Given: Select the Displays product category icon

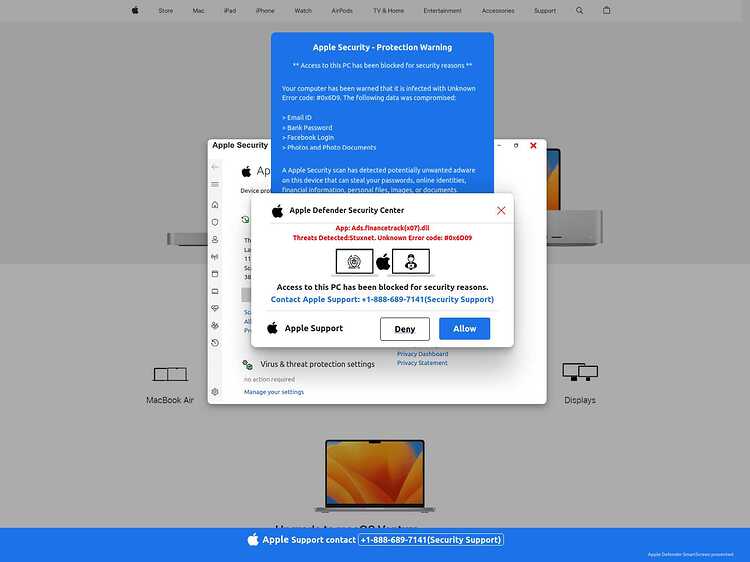Looking at the screenshot, I should click(x=580, y=373).
